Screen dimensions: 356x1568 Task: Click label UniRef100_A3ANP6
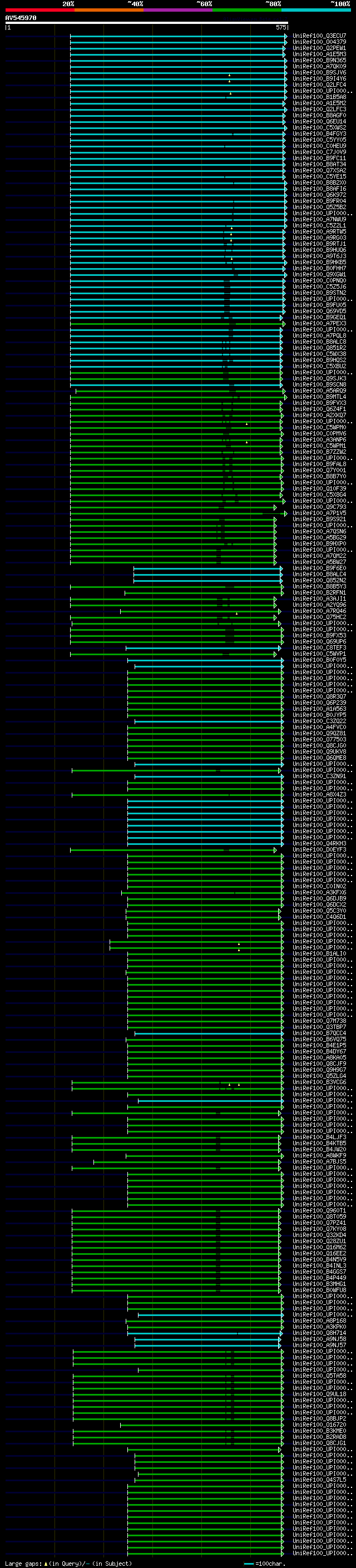(319, 439)
